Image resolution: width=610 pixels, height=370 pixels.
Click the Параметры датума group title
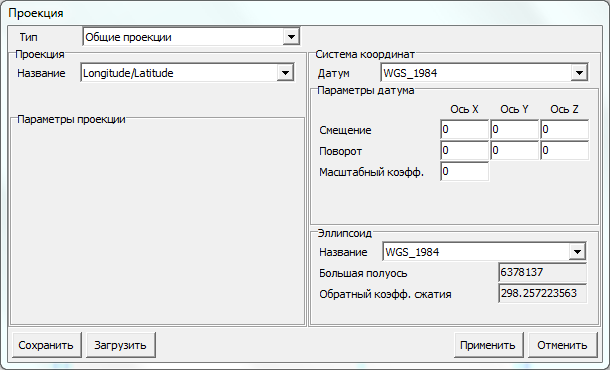point(366,91)
